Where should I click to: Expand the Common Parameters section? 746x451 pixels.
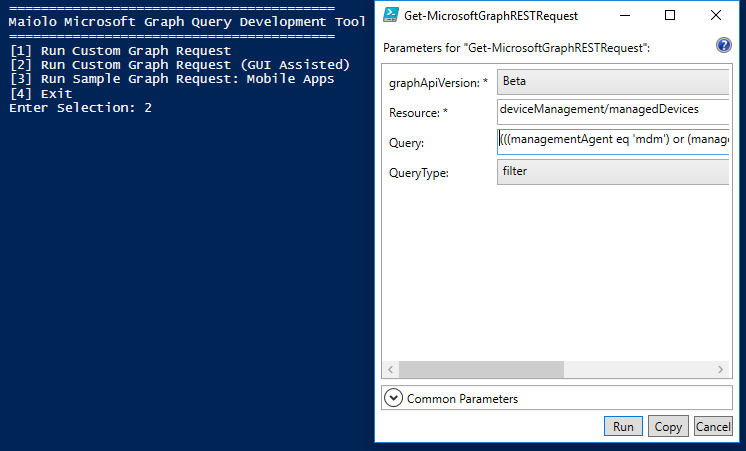(x=393, y=398)
